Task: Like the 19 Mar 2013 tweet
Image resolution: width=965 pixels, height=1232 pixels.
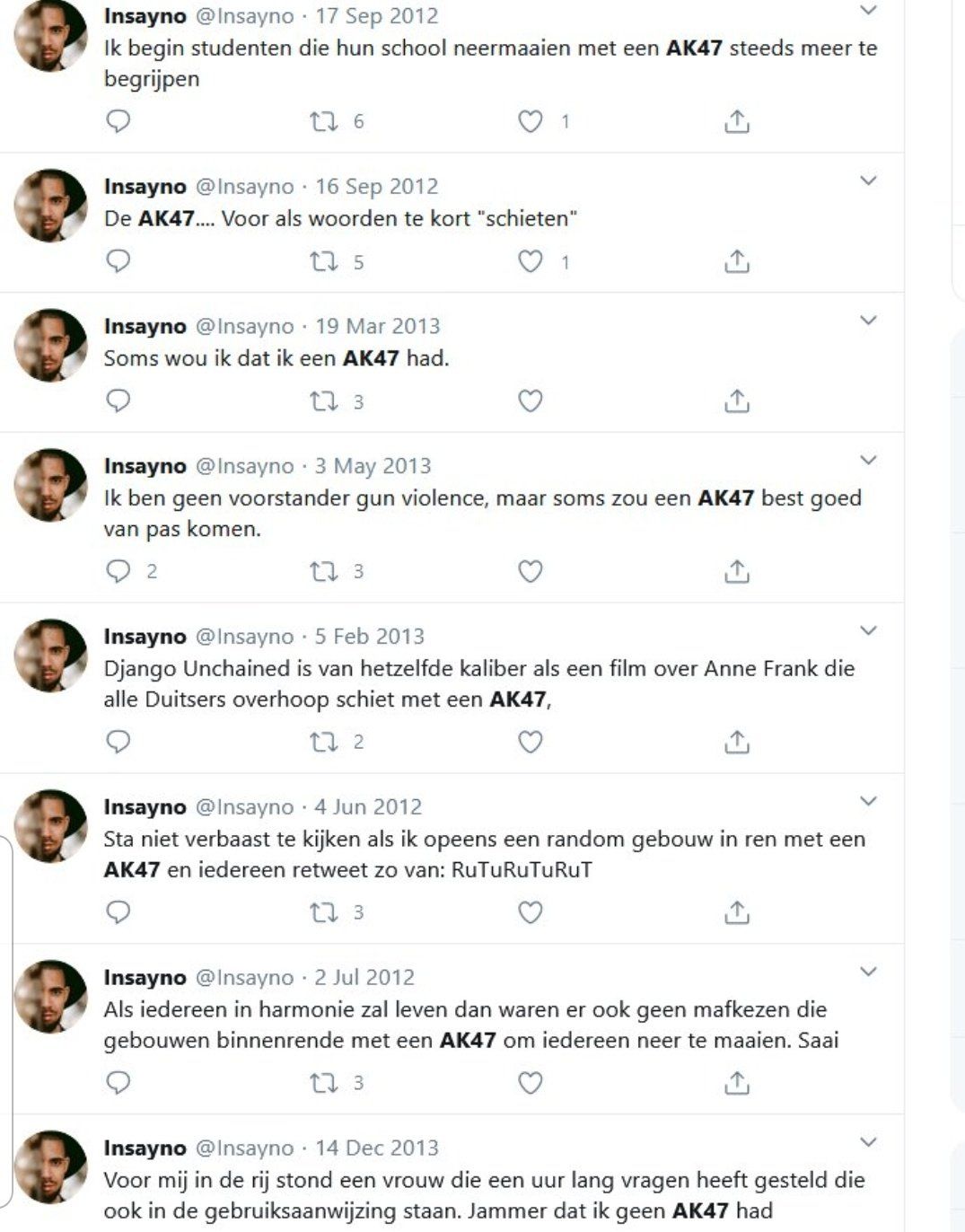Action: click(x=531, y=401)
